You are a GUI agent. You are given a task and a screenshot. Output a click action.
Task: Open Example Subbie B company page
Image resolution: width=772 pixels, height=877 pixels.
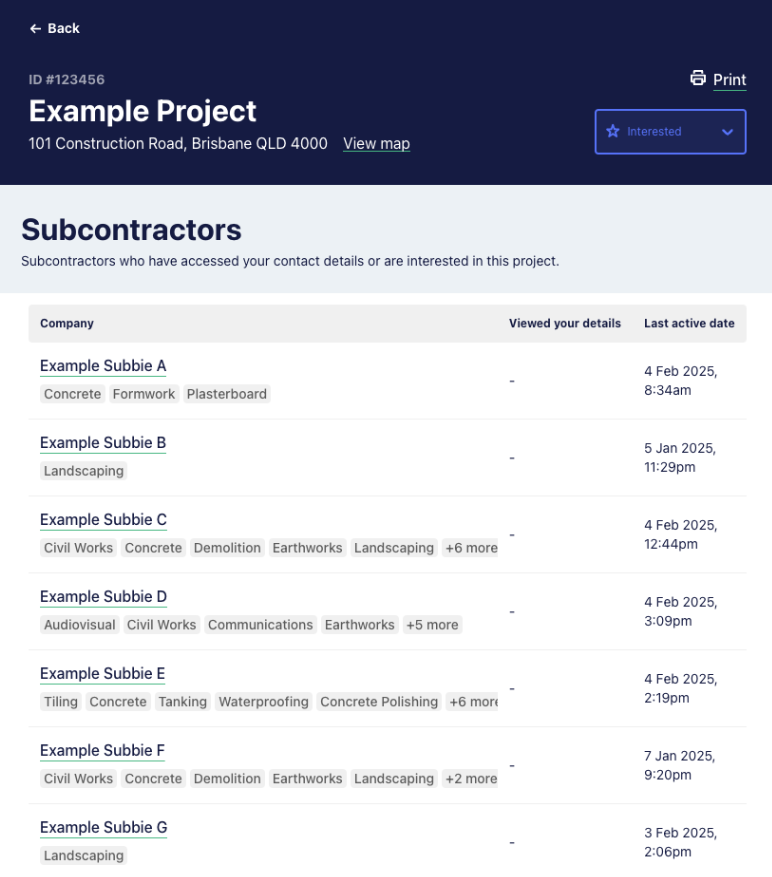103,443
